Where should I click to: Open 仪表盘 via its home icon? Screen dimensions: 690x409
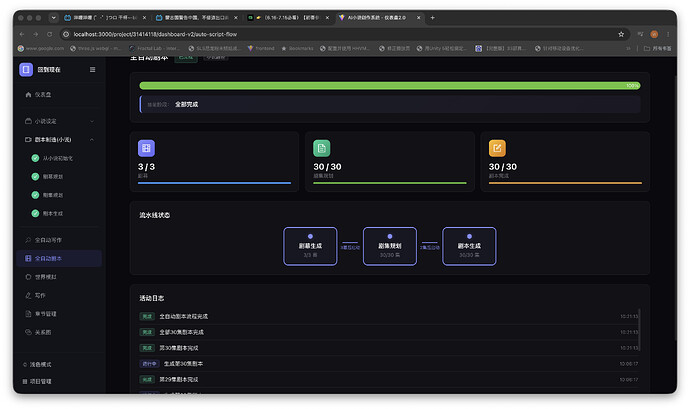[x=29, y=95]
